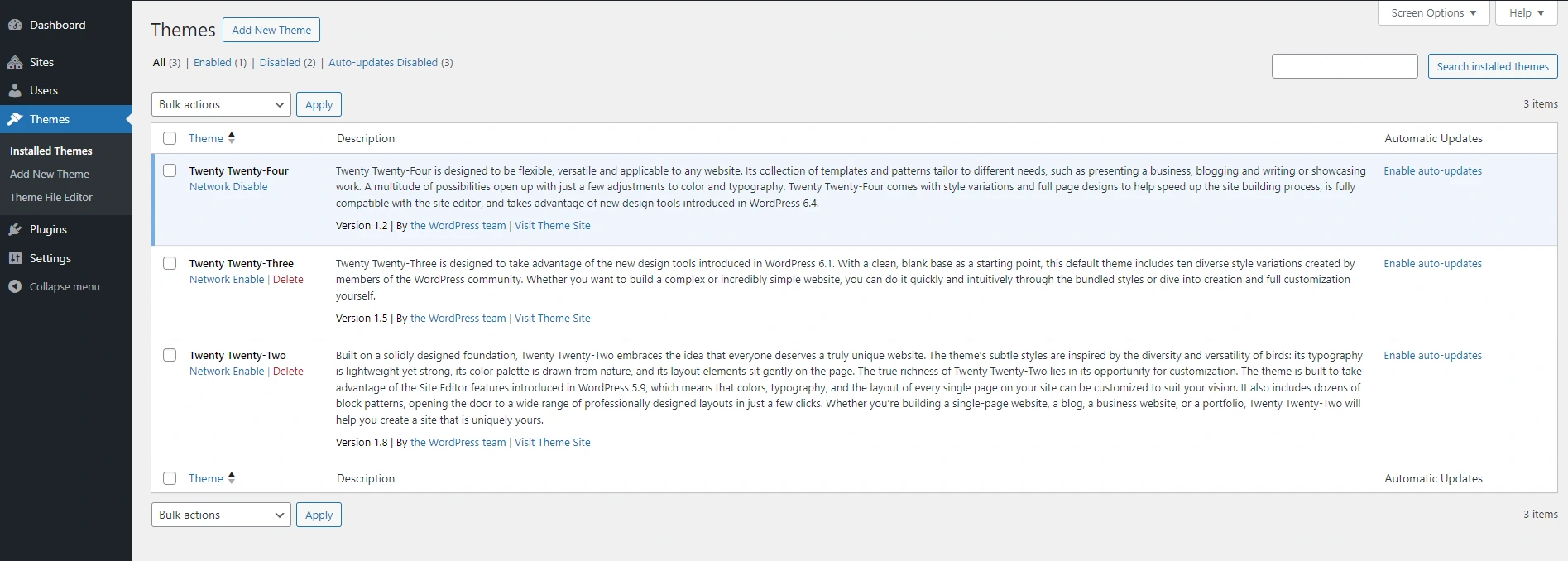This screenshot has width=1568, height=561.
Task: Visit Theme Site for Twenty Twenty-Four
Action: 553,225
